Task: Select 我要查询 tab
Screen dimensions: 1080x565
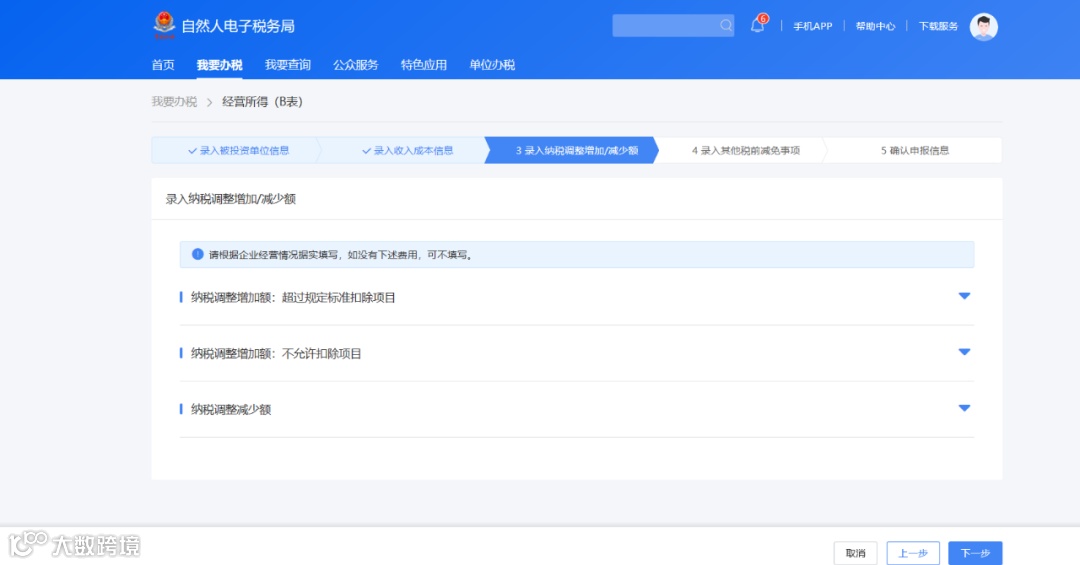Action: pos(288,65)
